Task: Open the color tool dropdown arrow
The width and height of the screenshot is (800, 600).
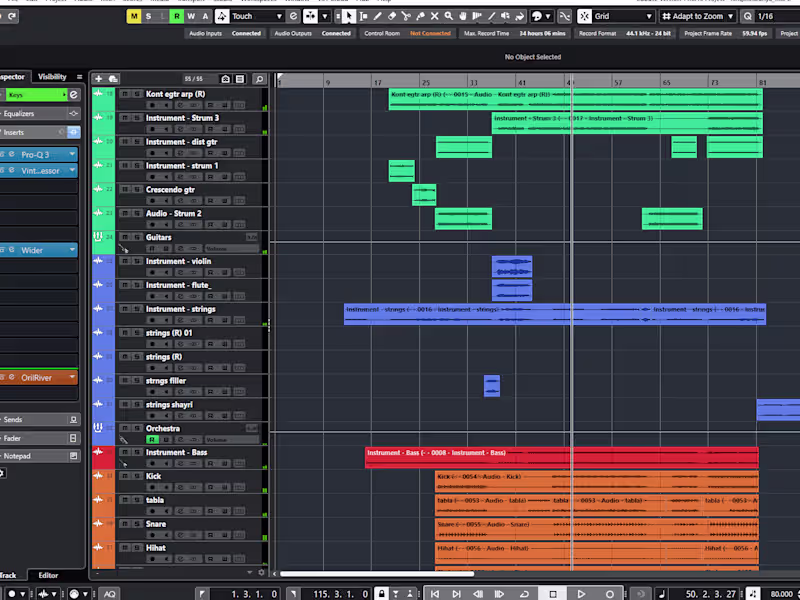Action: pos(548,16)
